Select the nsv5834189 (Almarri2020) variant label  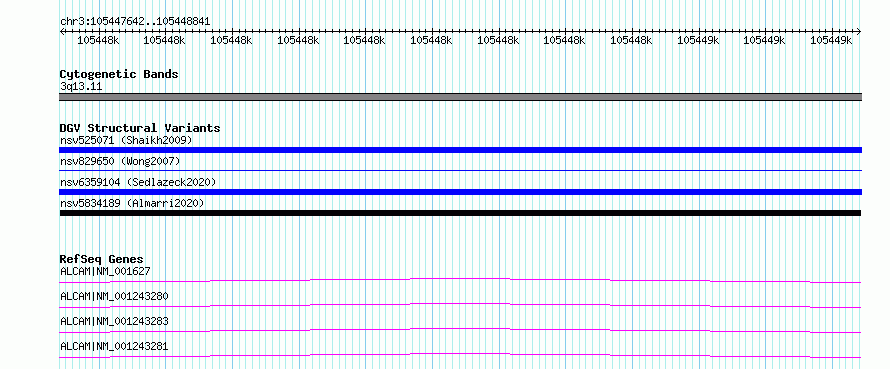[132, 203]
